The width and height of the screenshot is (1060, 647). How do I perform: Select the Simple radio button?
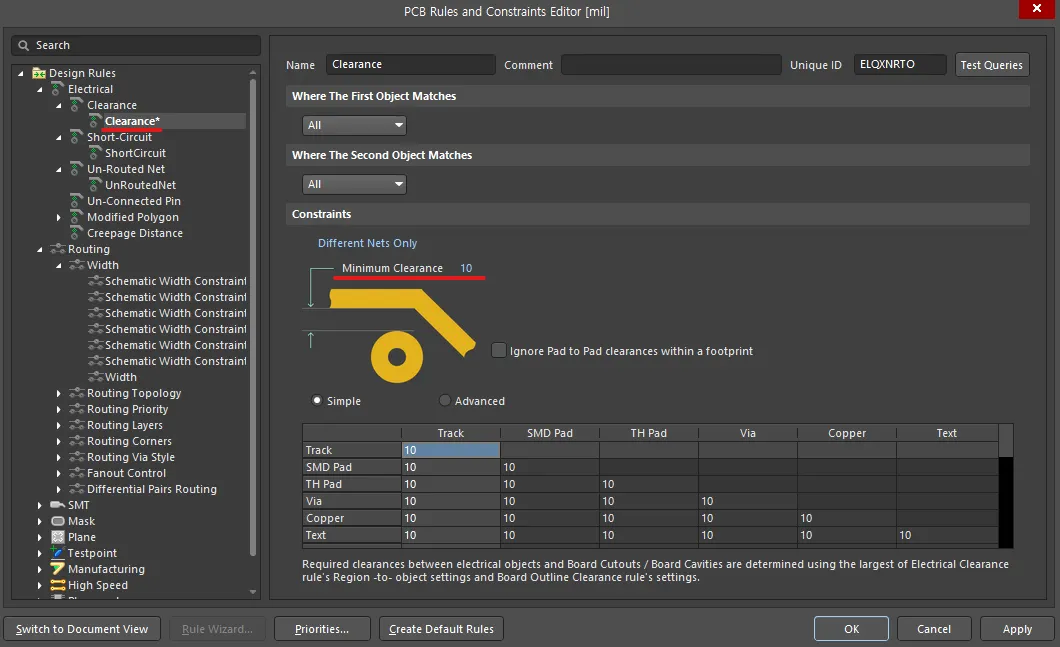[x=317, y=401]
